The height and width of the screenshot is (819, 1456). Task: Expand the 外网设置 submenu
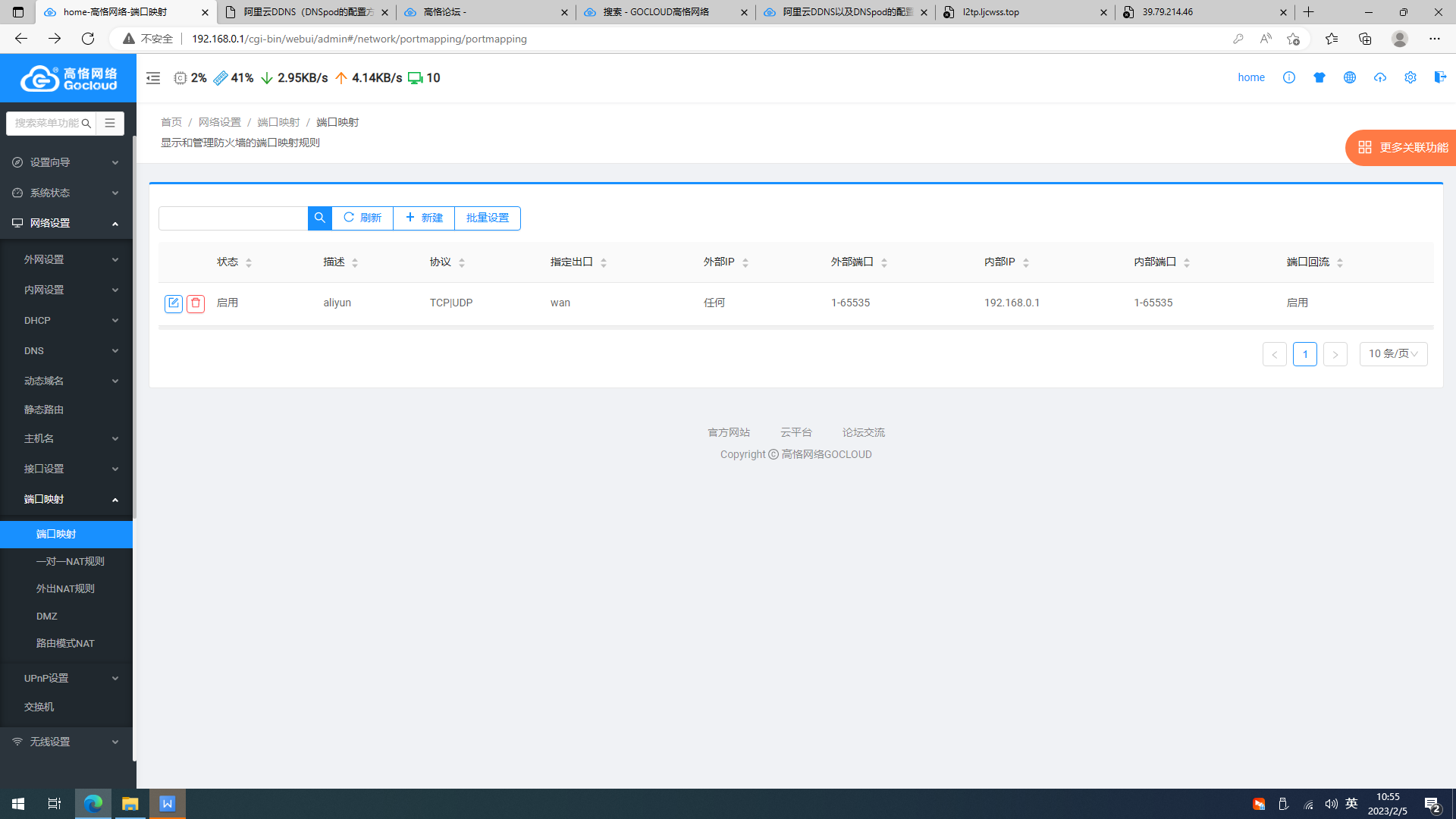coord(66,259)
